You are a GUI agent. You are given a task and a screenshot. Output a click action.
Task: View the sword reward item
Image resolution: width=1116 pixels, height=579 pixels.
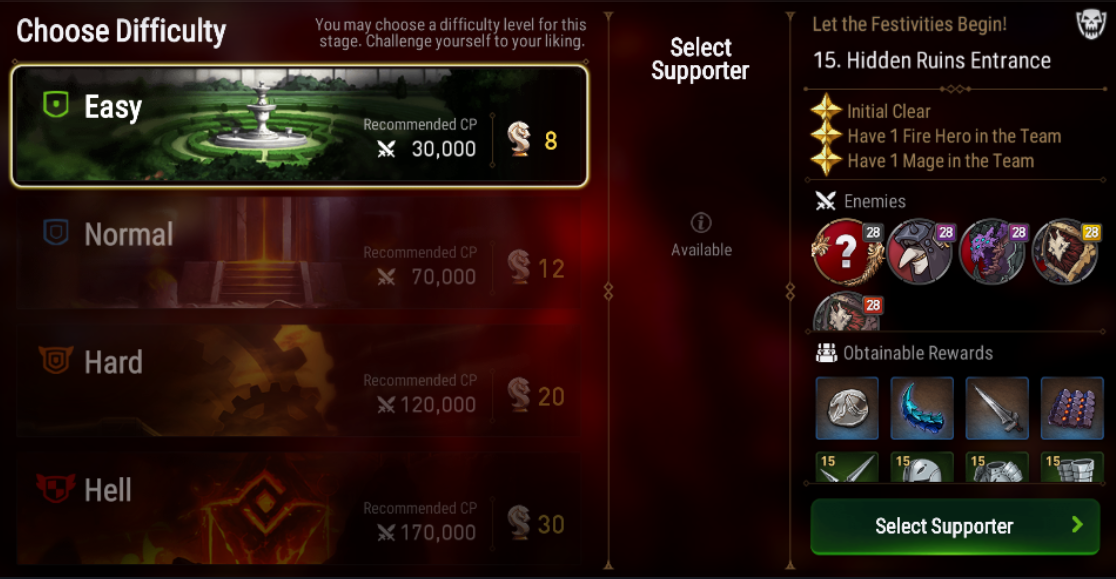click(997, 408)
